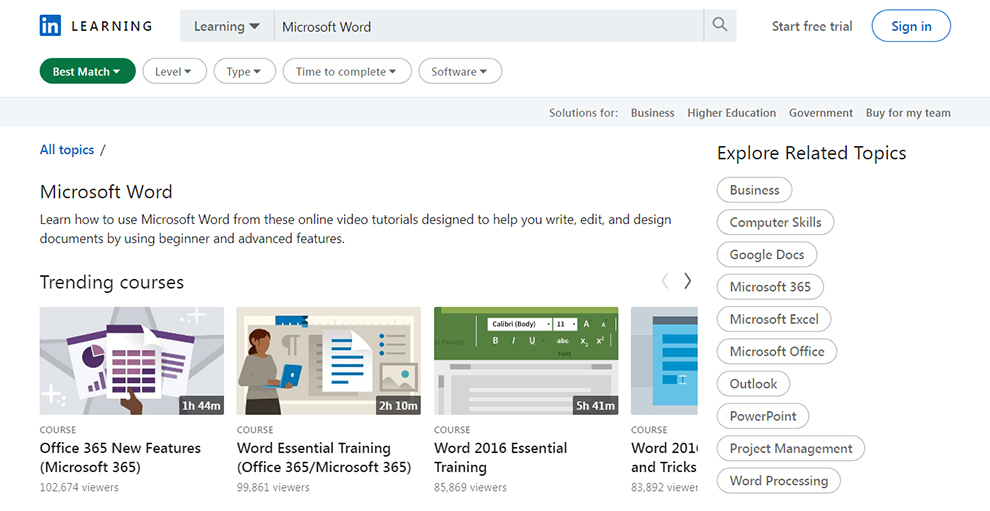The width and height of the screenshot is (990, 511).
Task: Select Google Docs topic chip
Action: (766, 255)
